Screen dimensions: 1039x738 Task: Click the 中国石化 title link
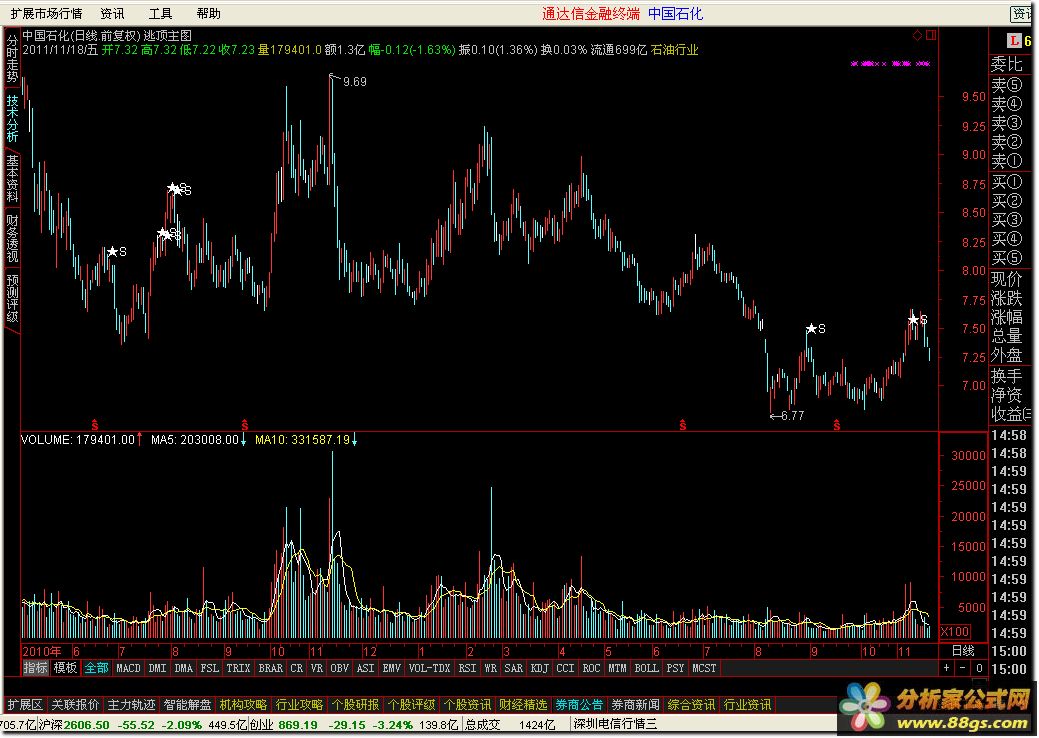point(675,13)
